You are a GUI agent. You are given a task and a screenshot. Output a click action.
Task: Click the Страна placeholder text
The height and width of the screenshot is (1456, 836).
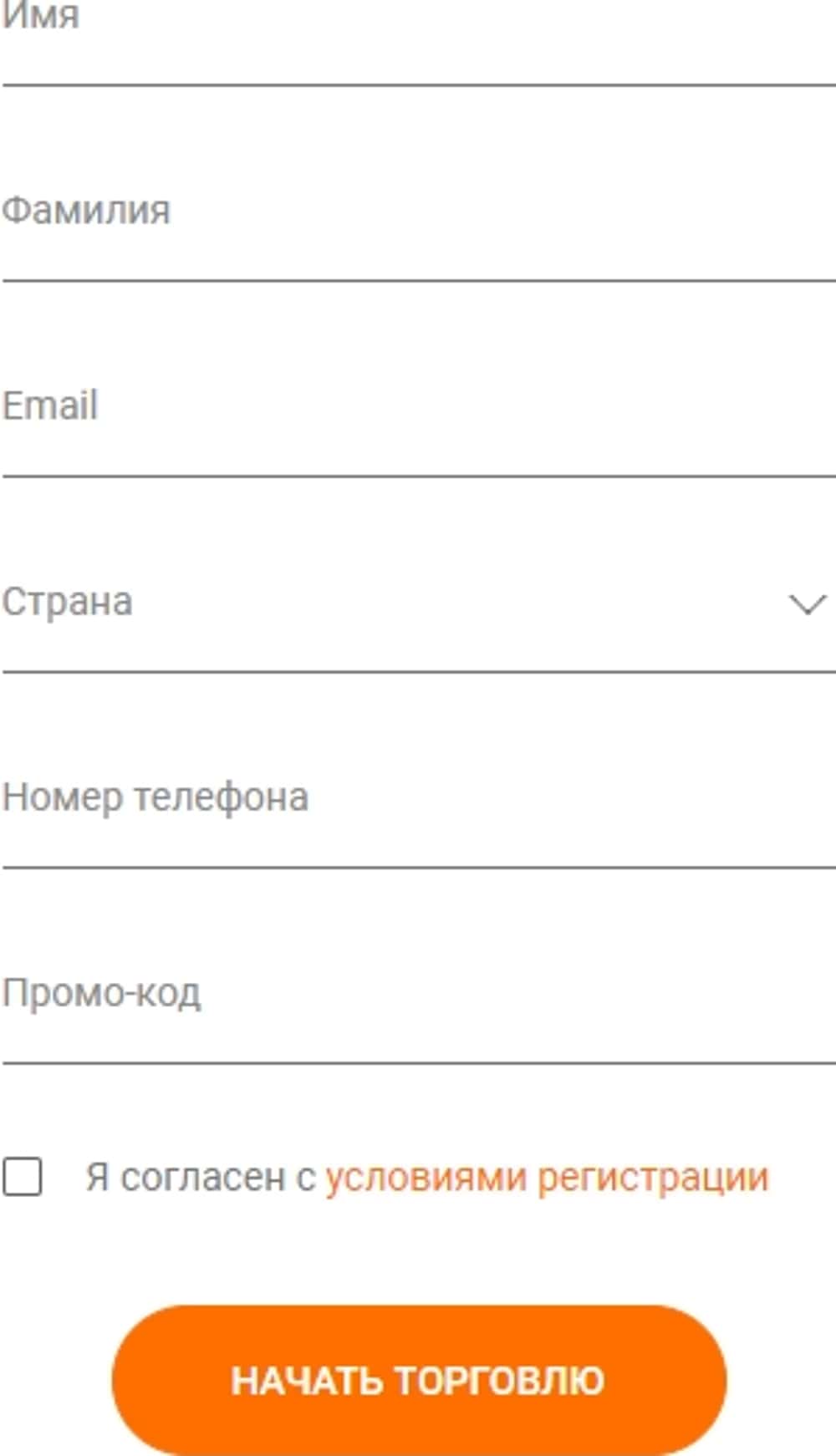pos(67,602)
